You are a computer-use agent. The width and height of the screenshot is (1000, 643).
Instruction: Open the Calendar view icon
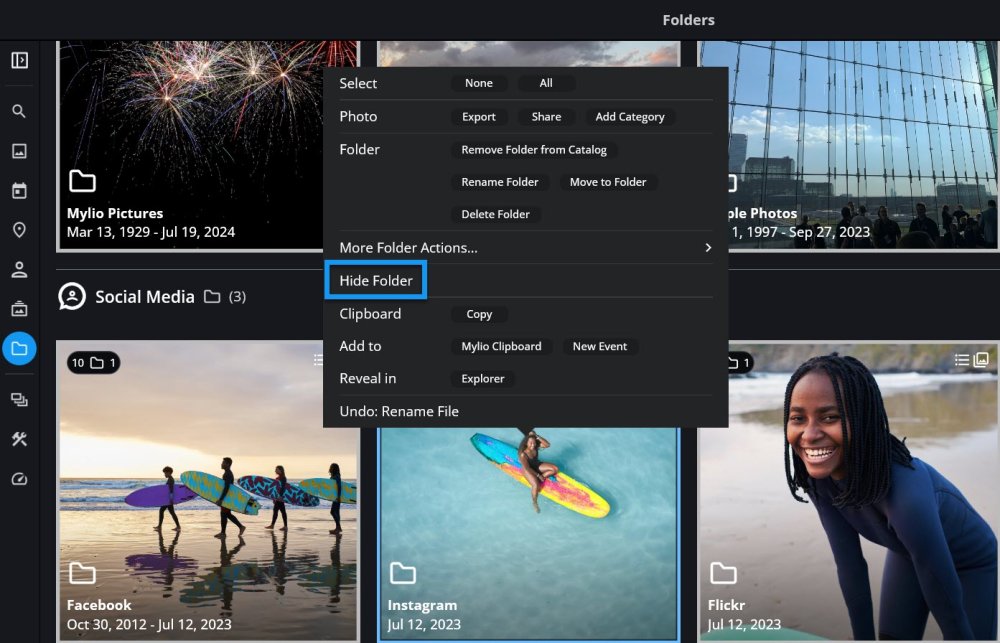coord(19,190)
